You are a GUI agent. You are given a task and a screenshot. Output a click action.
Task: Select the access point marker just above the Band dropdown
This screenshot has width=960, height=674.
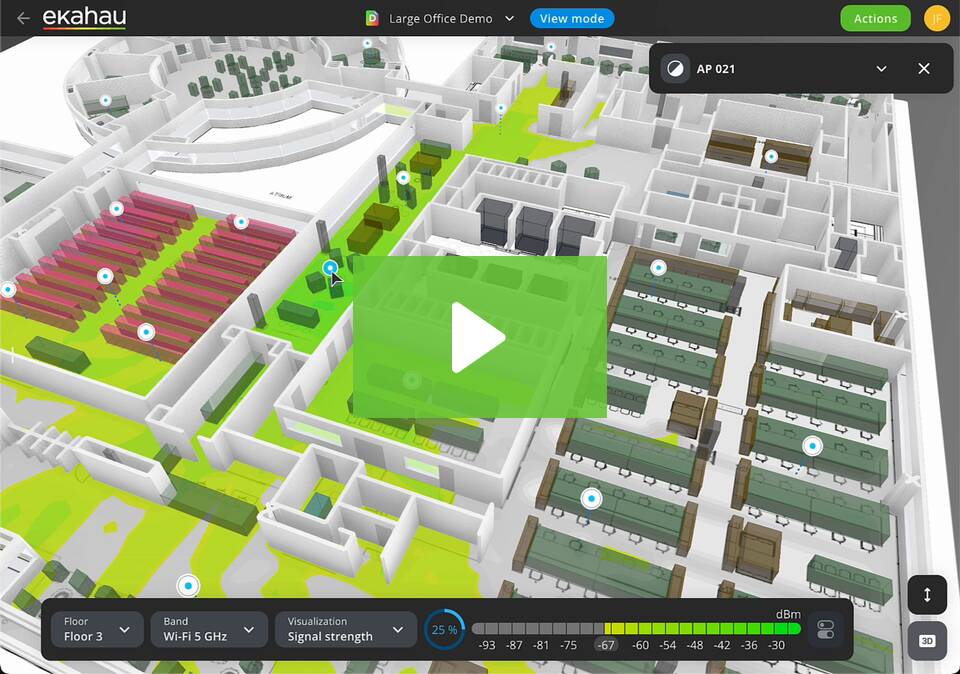tap(188, 586)
